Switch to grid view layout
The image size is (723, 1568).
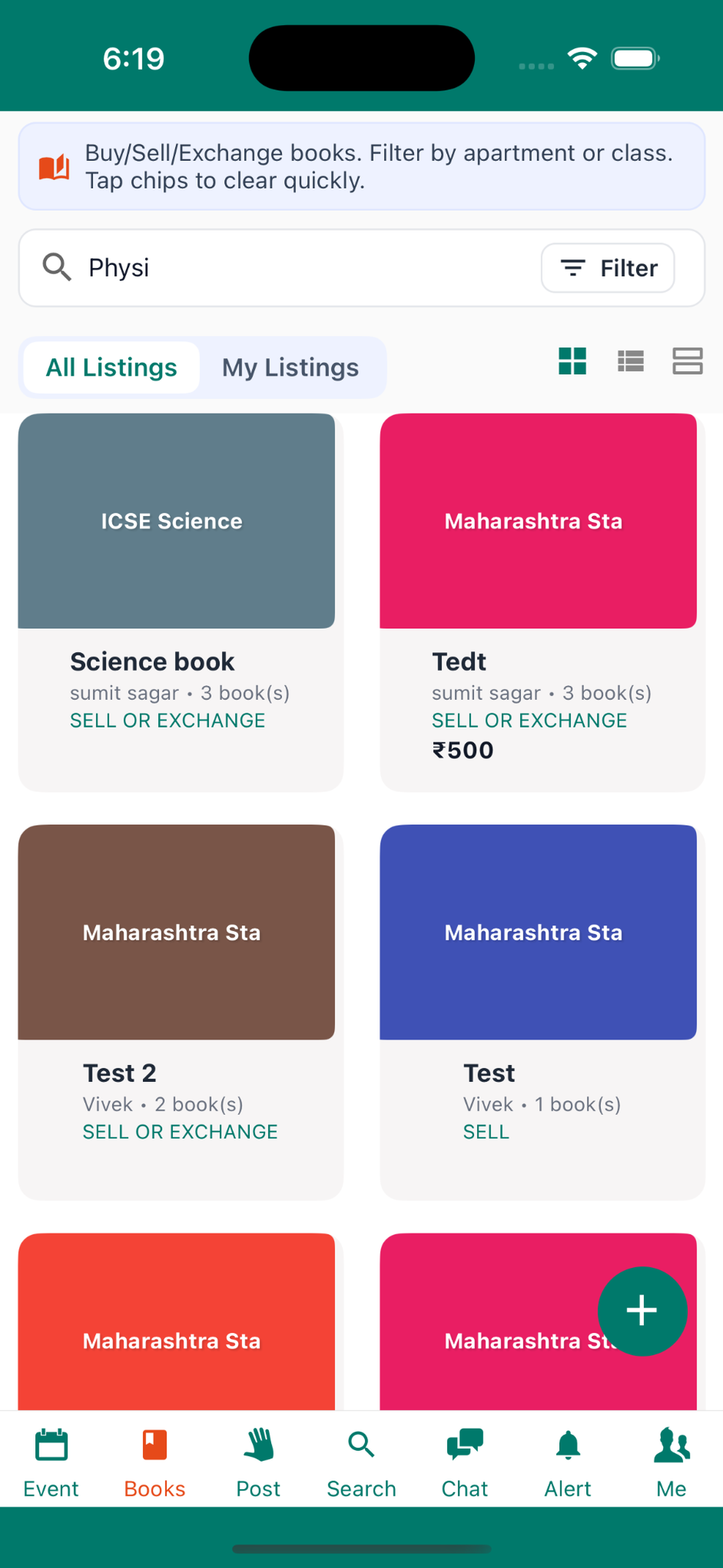coord(572,361)
